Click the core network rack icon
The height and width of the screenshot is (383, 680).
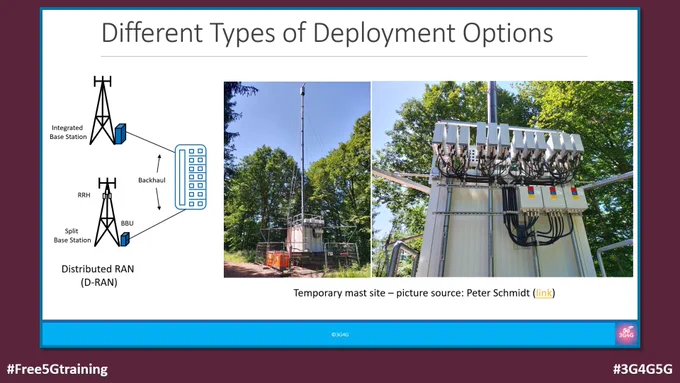191,177
